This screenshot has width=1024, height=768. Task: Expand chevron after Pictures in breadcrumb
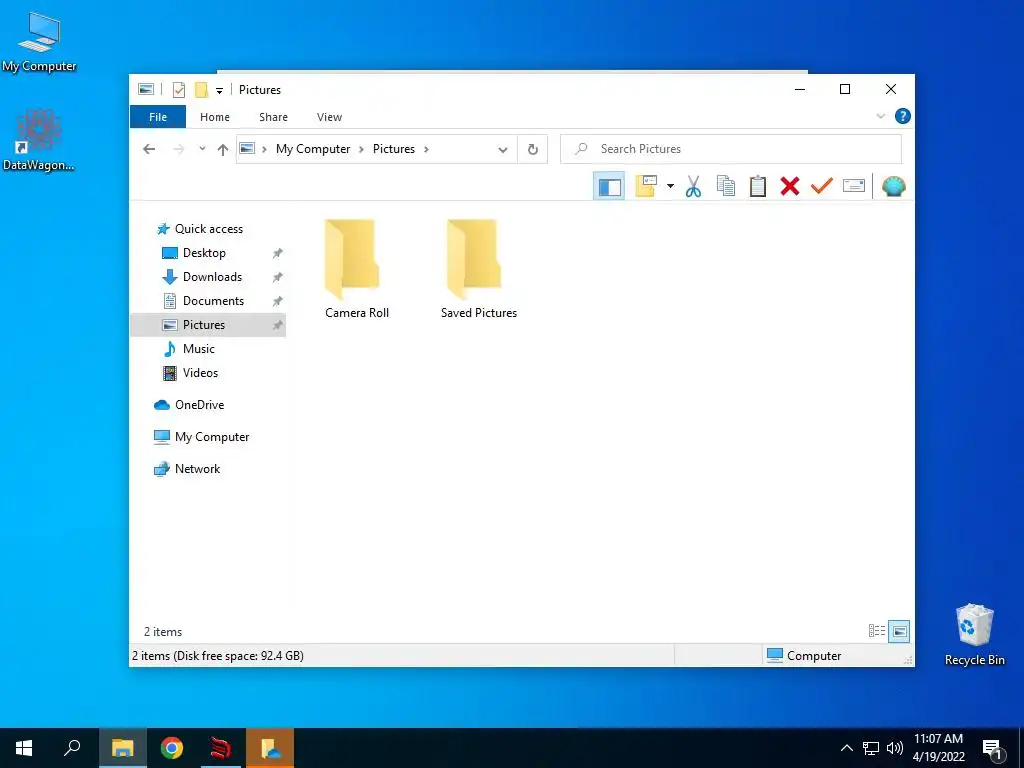(426, 149)
